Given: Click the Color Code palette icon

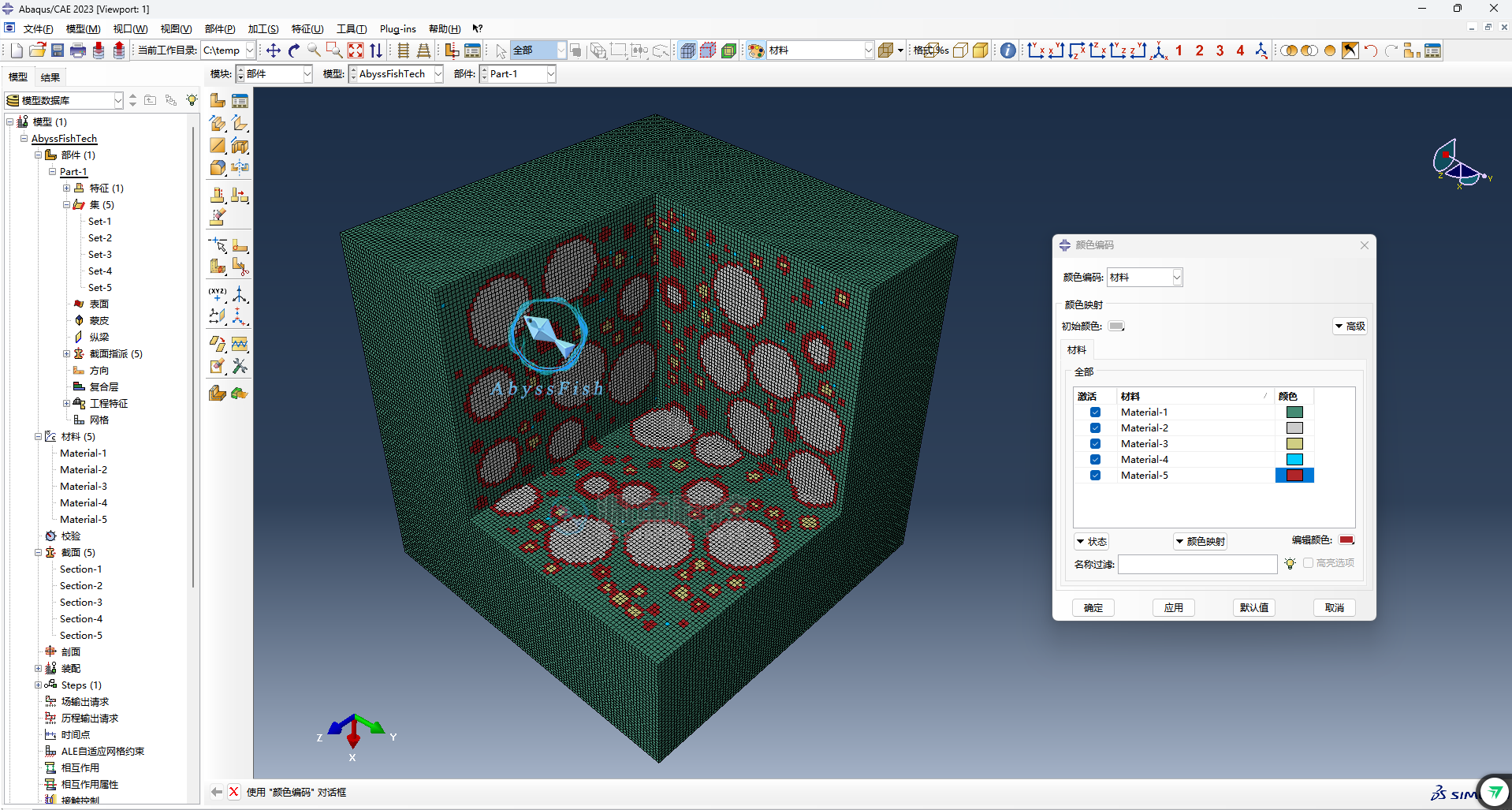Looking at the screenshot, I should 756,50.
